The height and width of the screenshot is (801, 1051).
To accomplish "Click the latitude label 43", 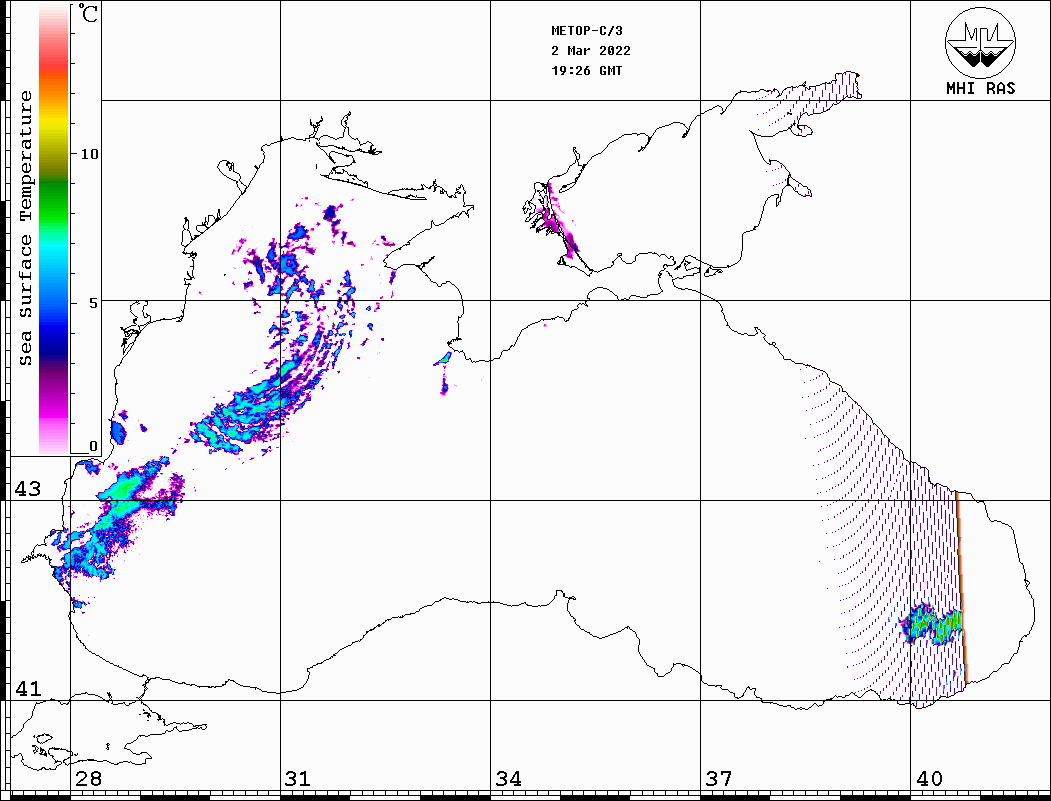I will (28, 489).
